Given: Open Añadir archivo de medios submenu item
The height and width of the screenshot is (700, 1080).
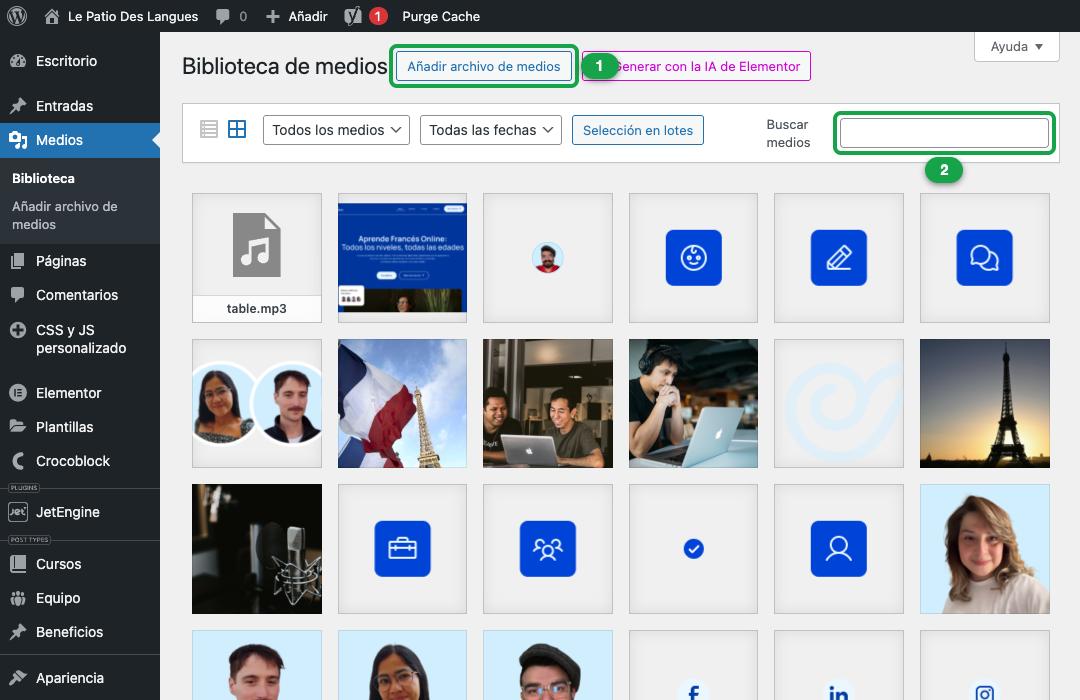Looking at the screenshot, I should coord(65,215).
